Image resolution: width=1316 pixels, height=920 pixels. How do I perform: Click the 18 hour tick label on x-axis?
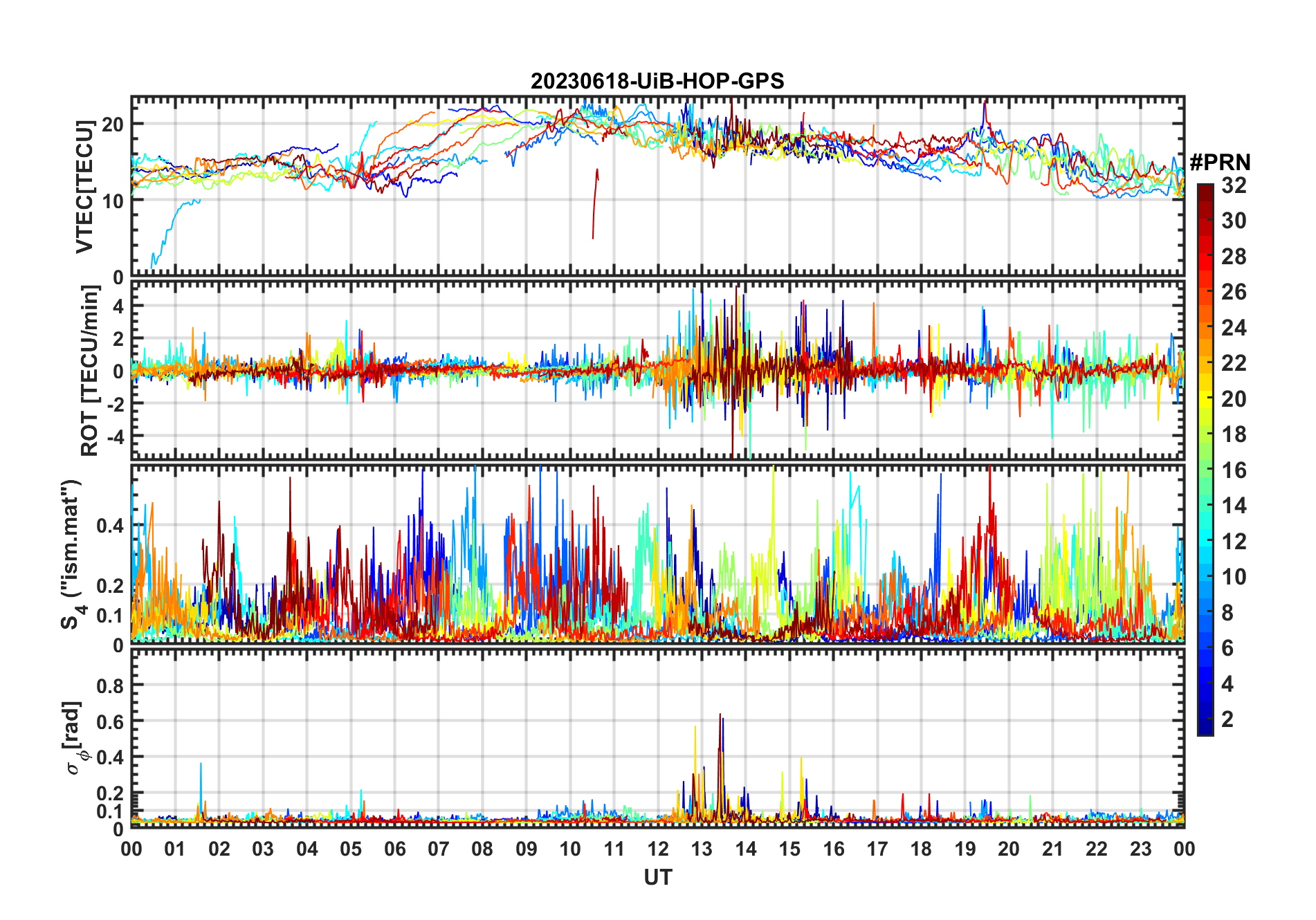[921, 849]
